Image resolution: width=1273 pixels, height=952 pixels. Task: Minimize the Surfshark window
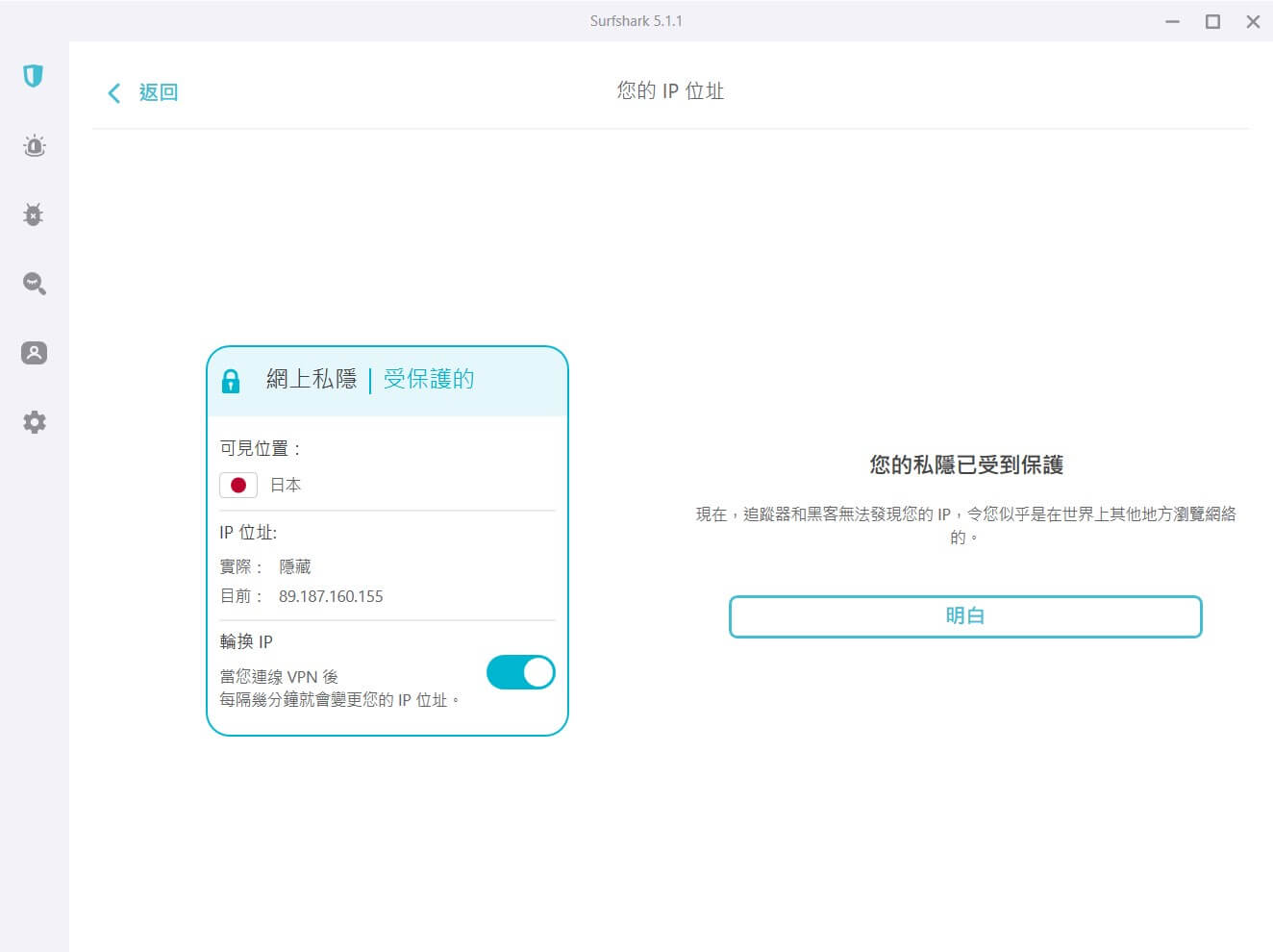coord(1172,21)
